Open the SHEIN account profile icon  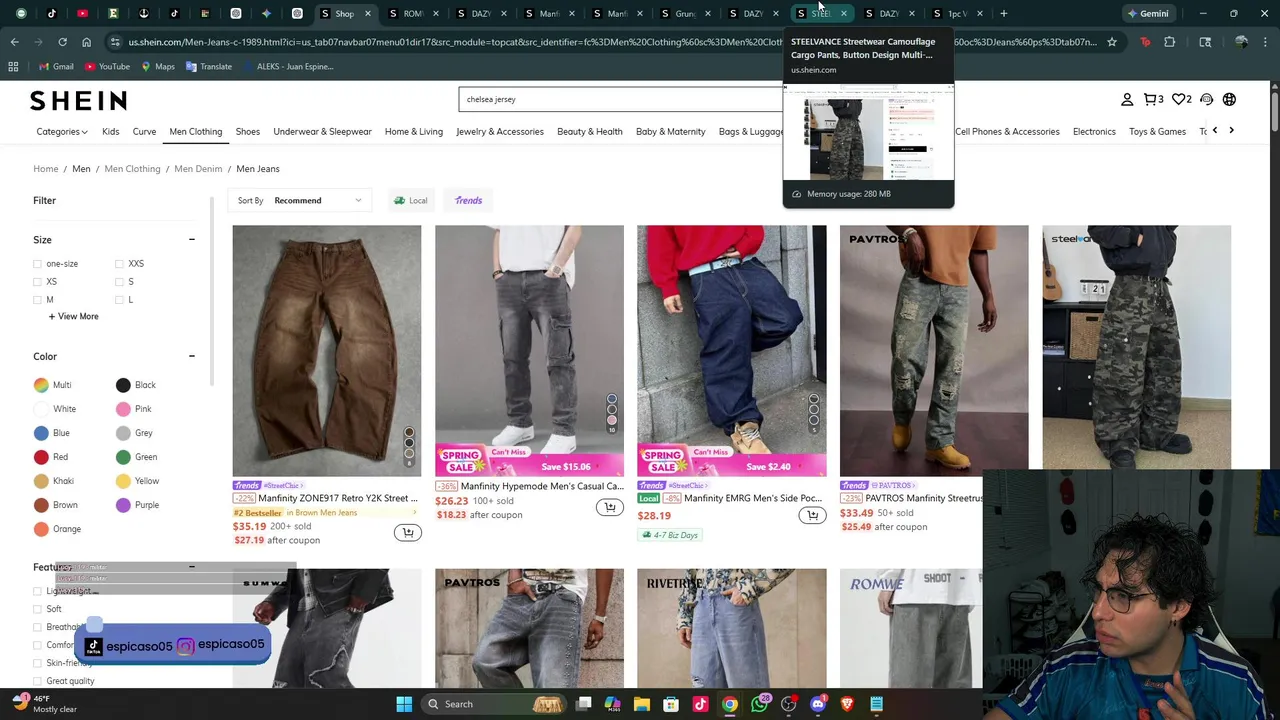pyautogui.click(x=1127, y=99)
